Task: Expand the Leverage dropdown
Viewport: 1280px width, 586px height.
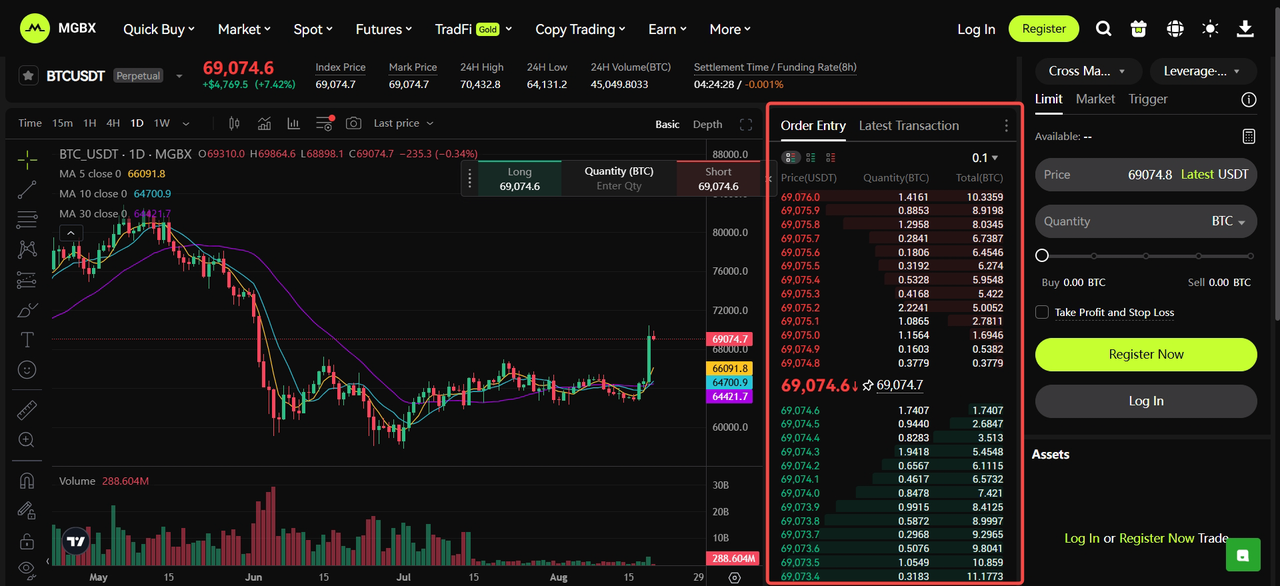Action: [x=1203, y=71]
